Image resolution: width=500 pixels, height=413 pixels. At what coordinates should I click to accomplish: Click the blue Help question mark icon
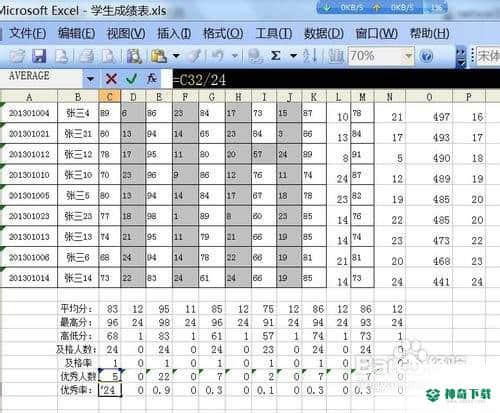pos(427,56)
